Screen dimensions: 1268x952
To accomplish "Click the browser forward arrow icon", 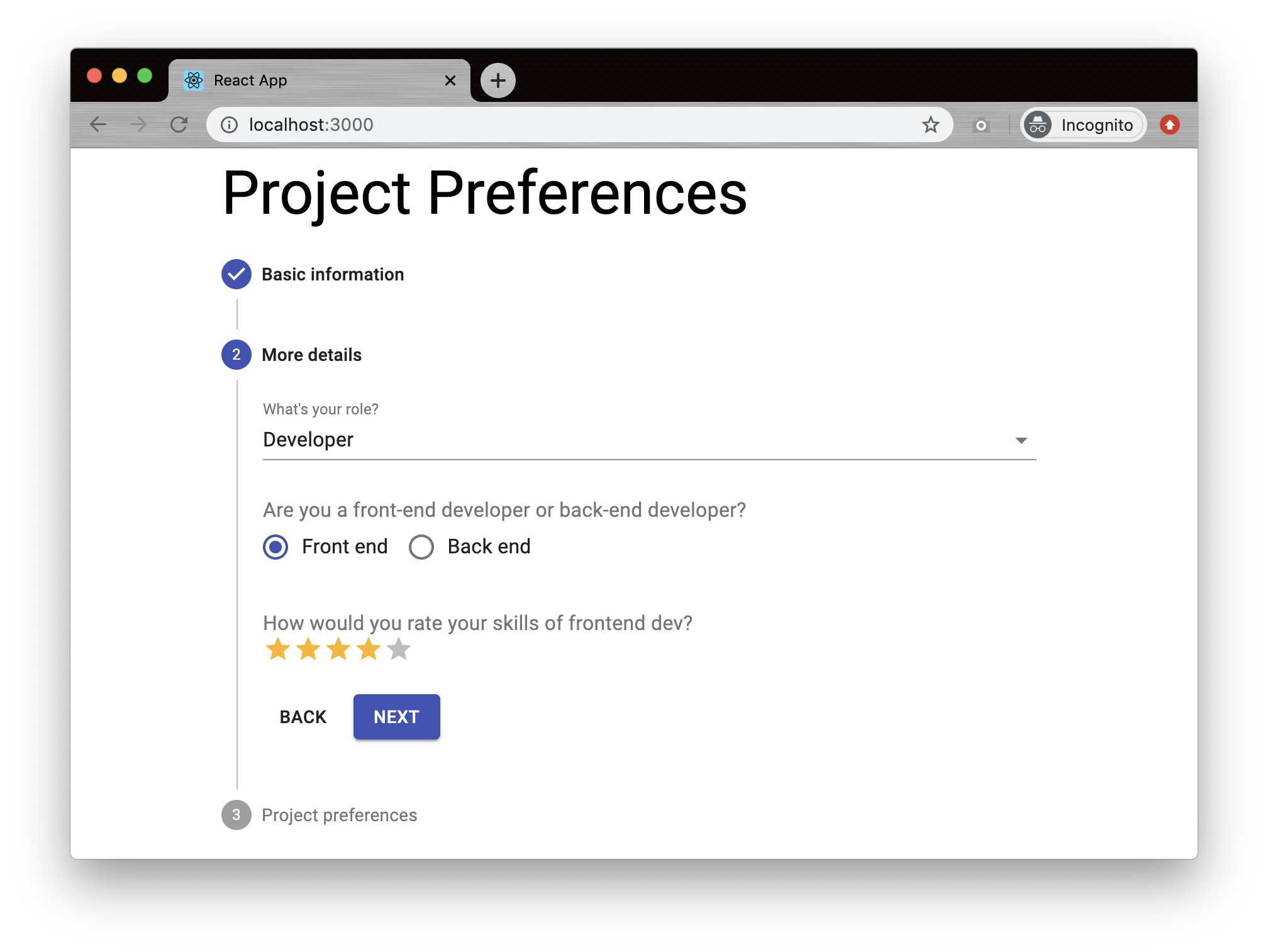I will point(138,125).
